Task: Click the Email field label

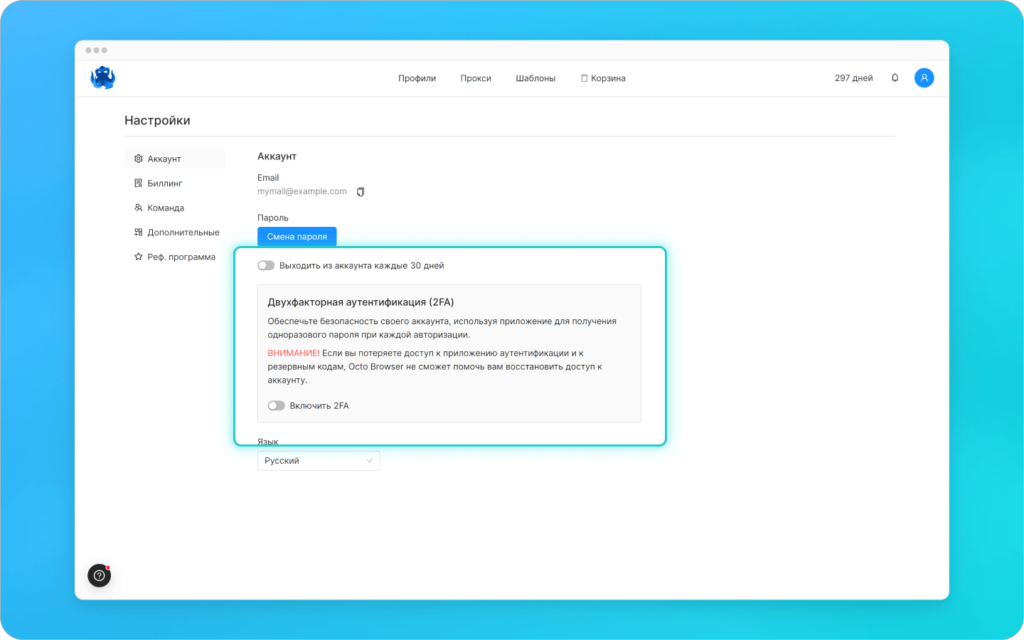Action: pos(268,178)
